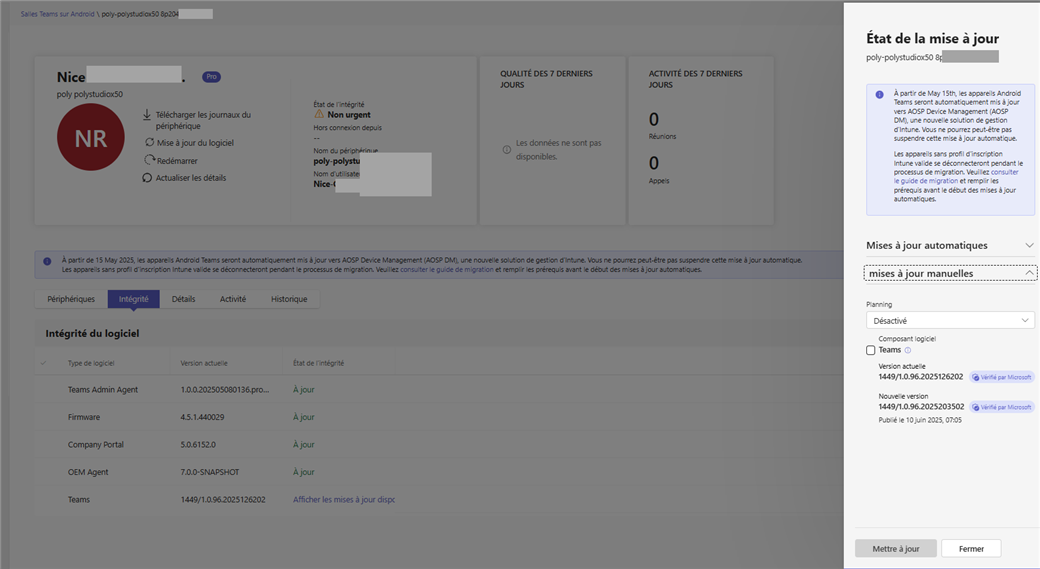This screenshot has height=569, width=1040.
Task: Click Teams row in software table
Action: 438,499
